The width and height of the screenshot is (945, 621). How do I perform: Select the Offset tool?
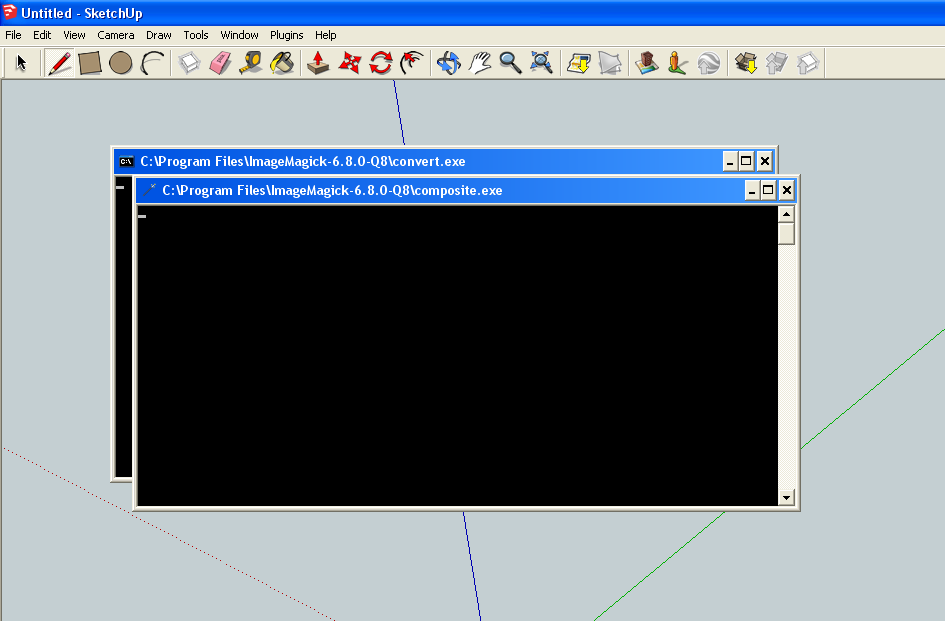tap(412, 63)
